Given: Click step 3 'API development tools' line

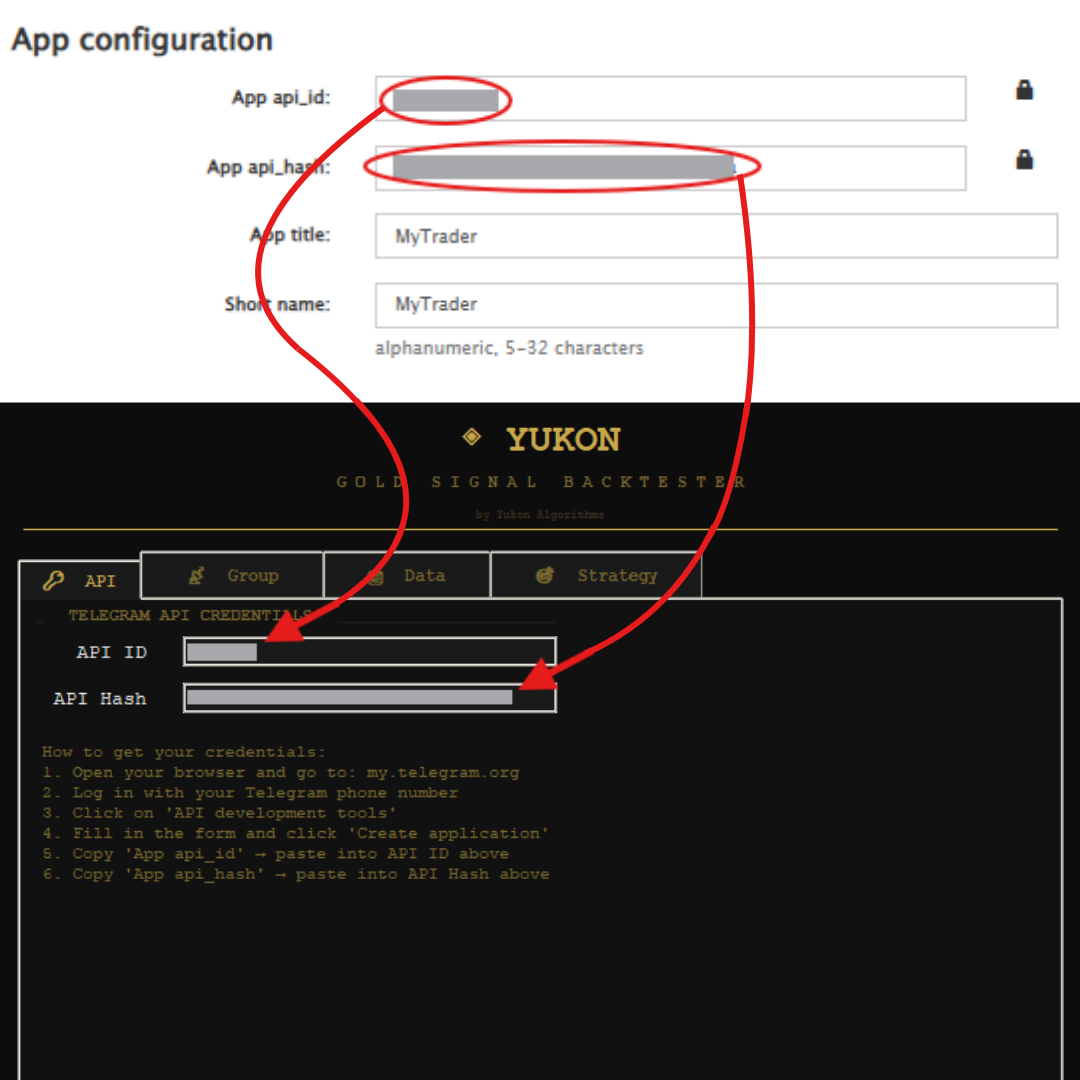Looking at the screenshot, I should pyautogui.click(x=219, y=813).
